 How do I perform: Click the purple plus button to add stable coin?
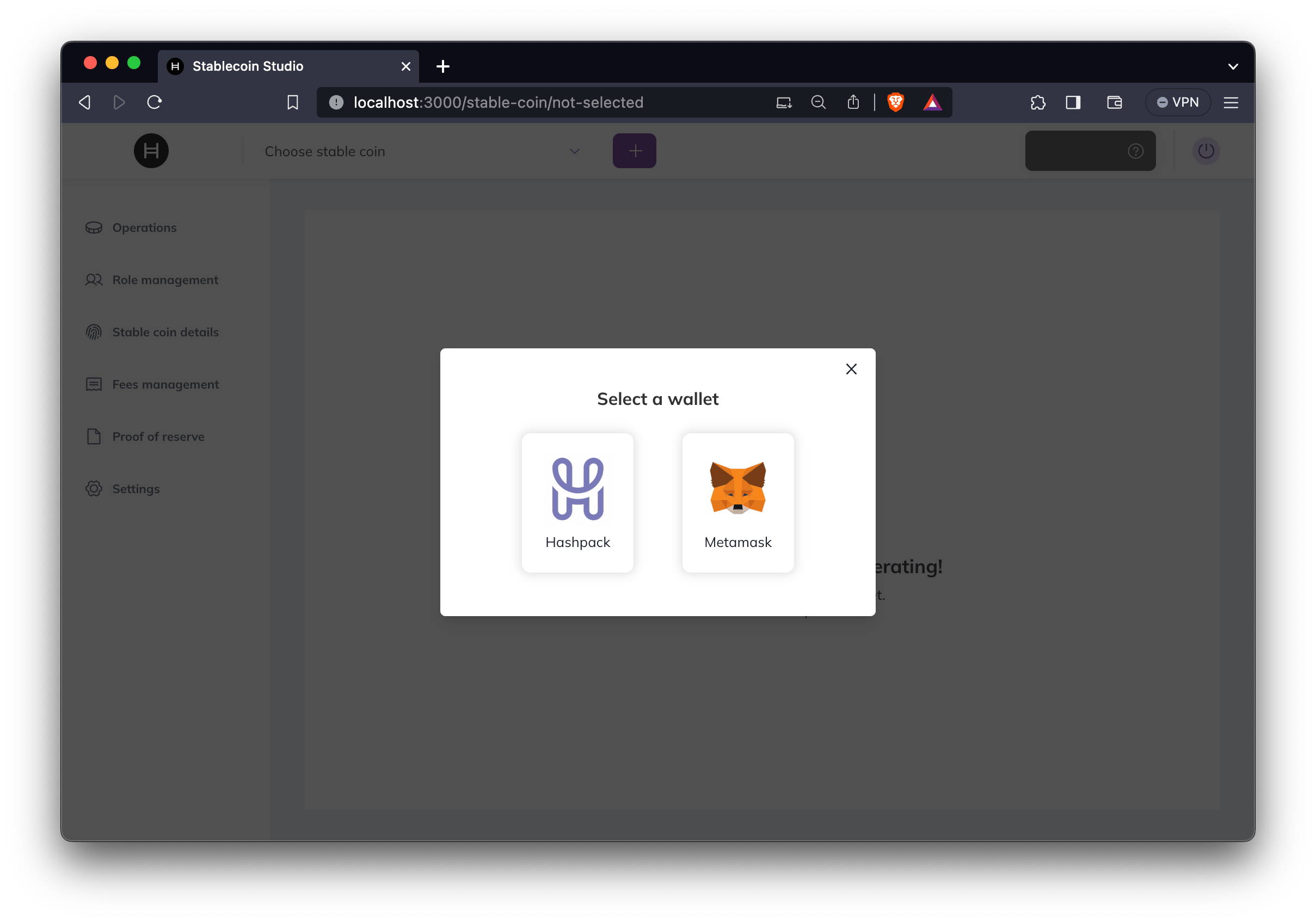pos(635,151)
